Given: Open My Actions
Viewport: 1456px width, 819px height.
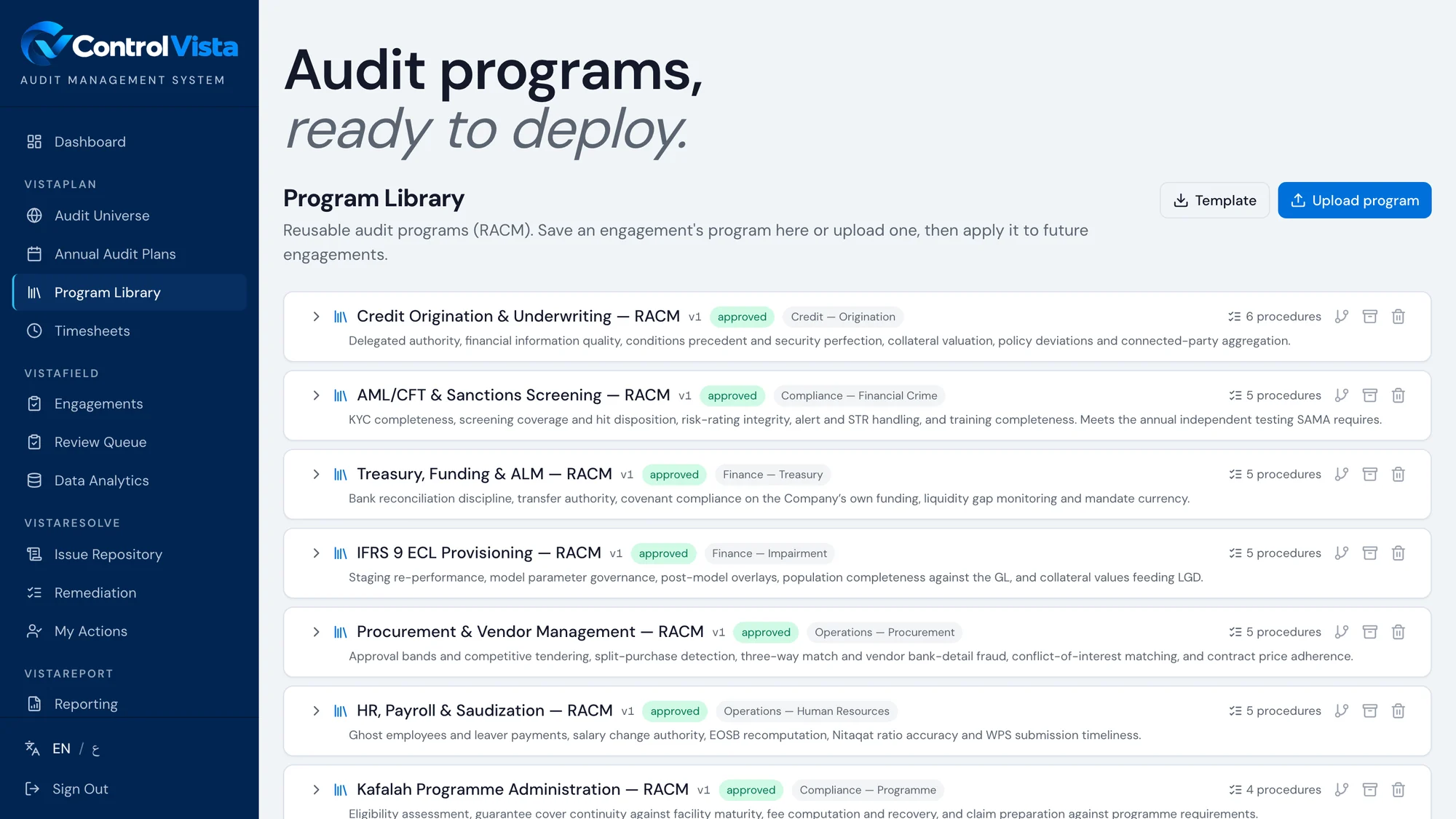Looking at the screenshot, I should click(130, 631).
